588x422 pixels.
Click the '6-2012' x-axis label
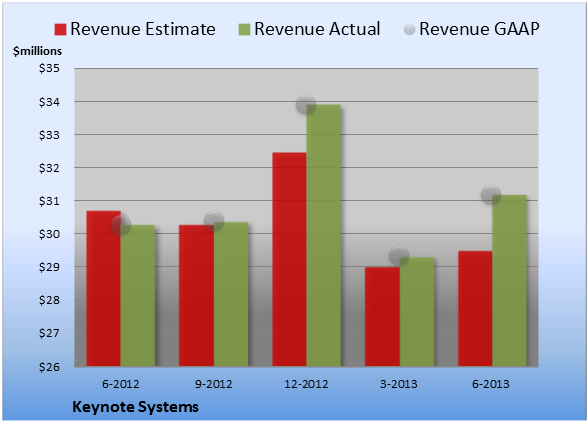click(x=121, y=384)
